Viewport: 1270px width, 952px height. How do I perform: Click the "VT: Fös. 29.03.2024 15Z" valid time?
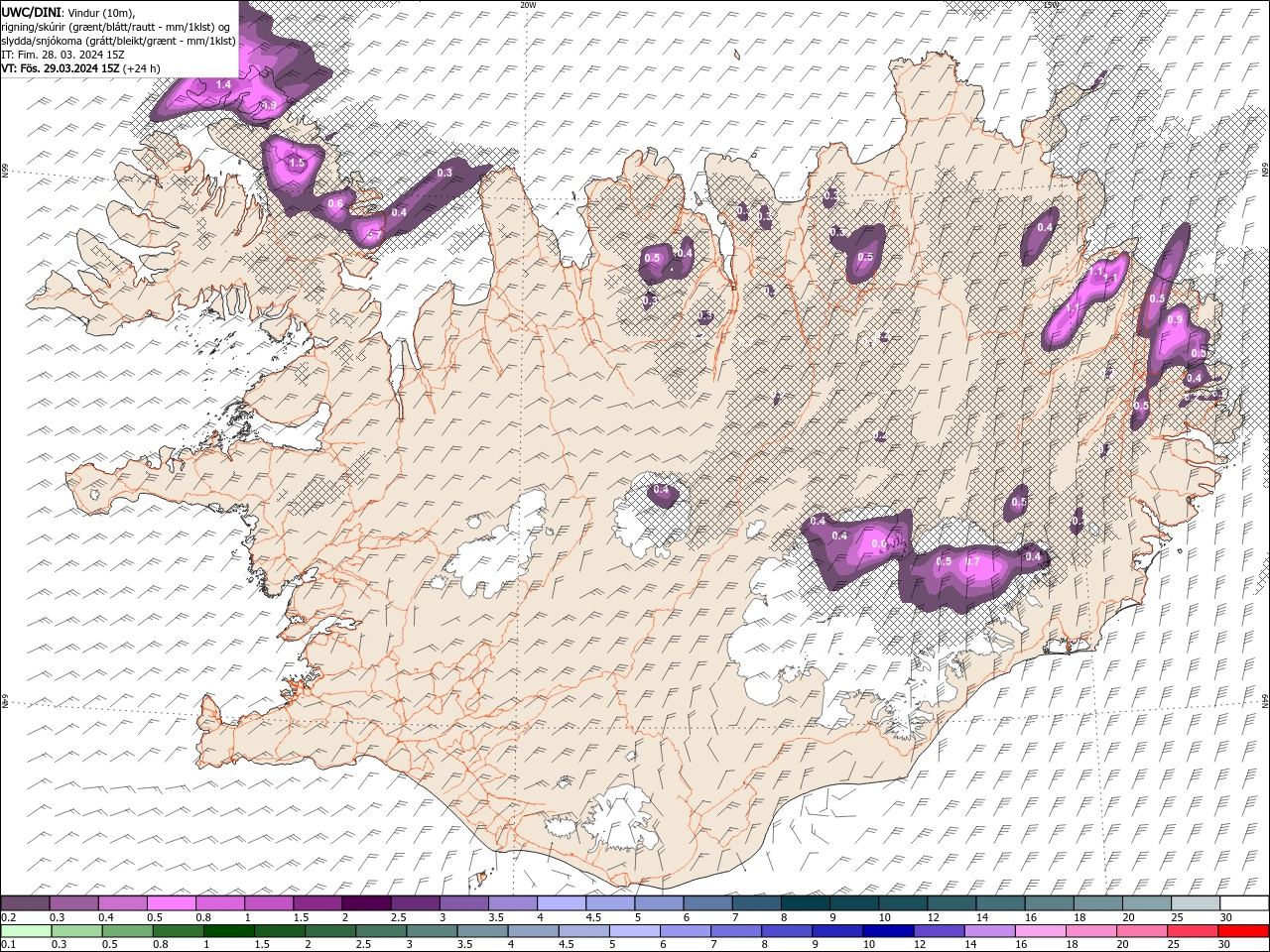tap(62, 68)
